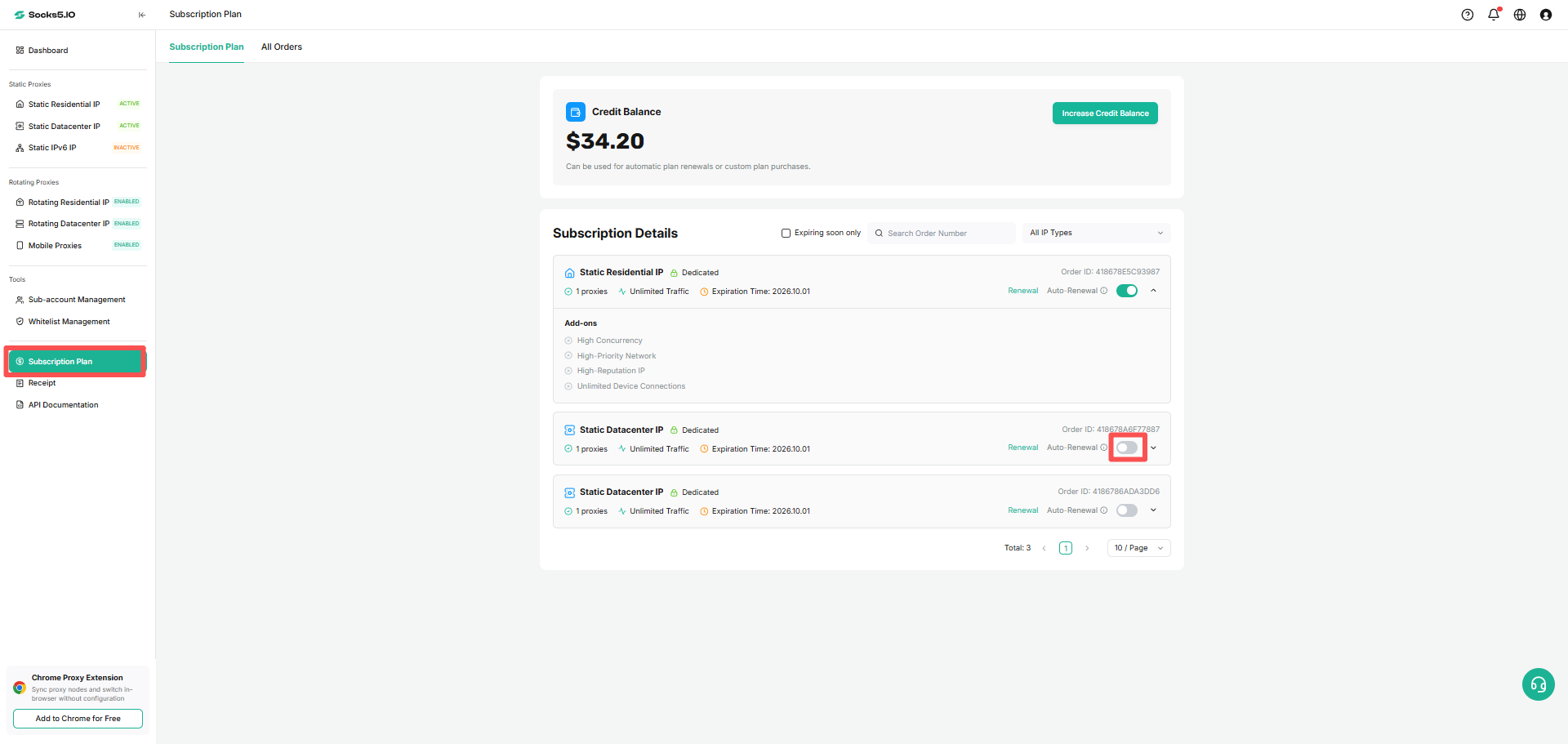The height and width of the screenshot is (744, 1568).
Task: Collapse the Static Residential IP details chevron
Action: click(x=1153, y=291)
